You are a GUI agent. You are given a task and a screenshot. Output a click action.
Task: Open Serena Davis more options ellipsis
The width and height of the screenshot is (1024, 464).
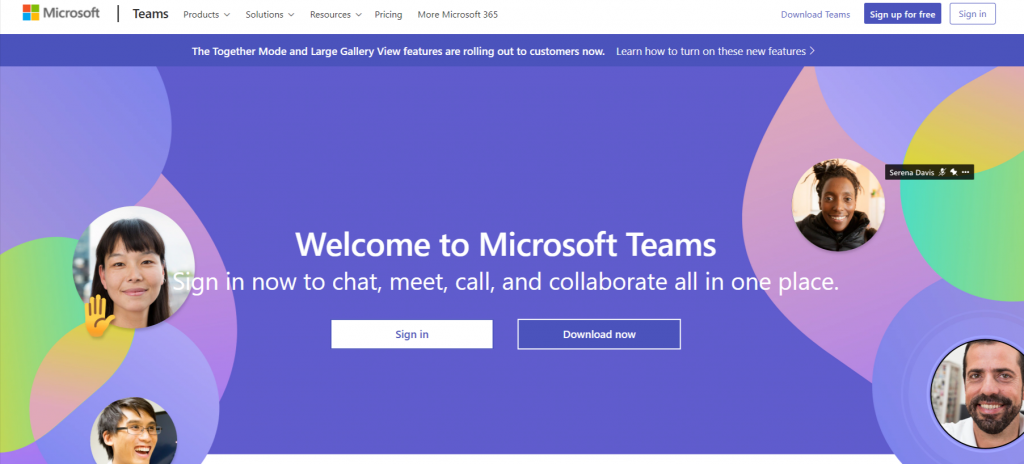coord(965,173)
